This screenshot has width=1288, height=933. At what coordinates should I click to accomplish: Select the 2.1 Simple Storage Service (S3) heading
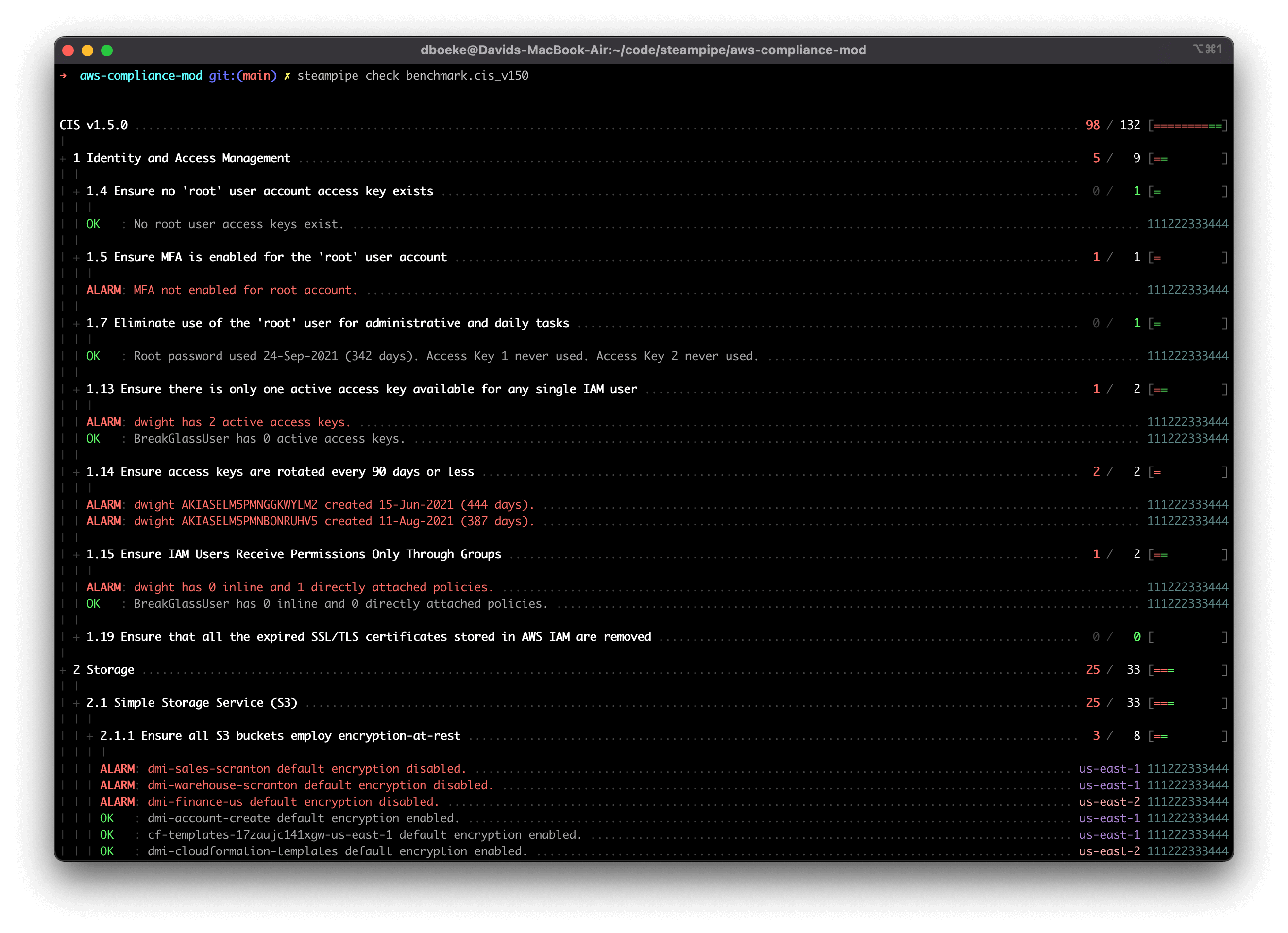(192, 702)
